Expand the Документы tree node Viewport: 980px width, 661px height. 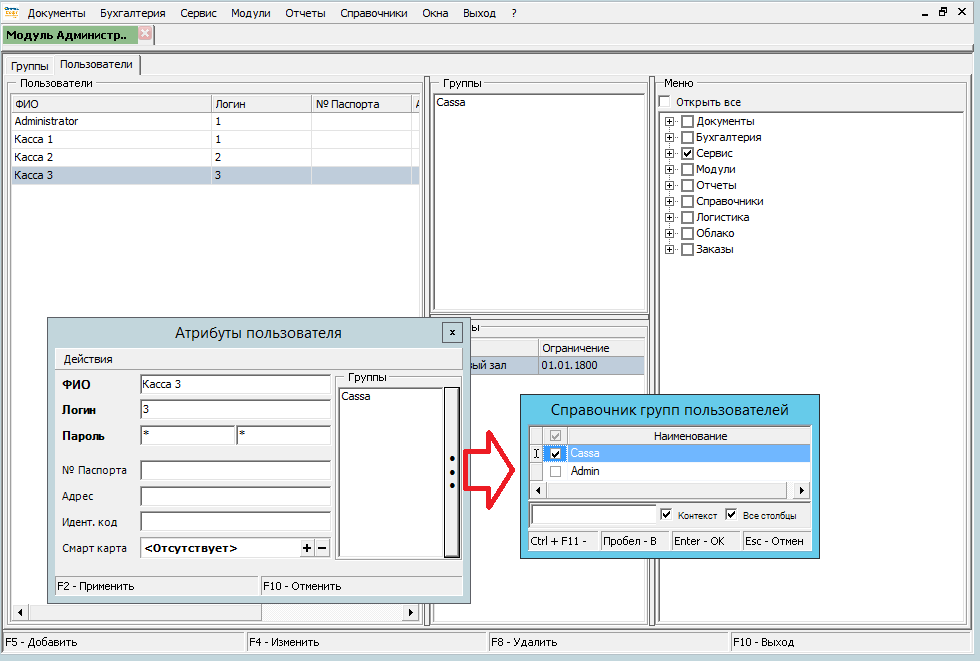pos(670,122)
